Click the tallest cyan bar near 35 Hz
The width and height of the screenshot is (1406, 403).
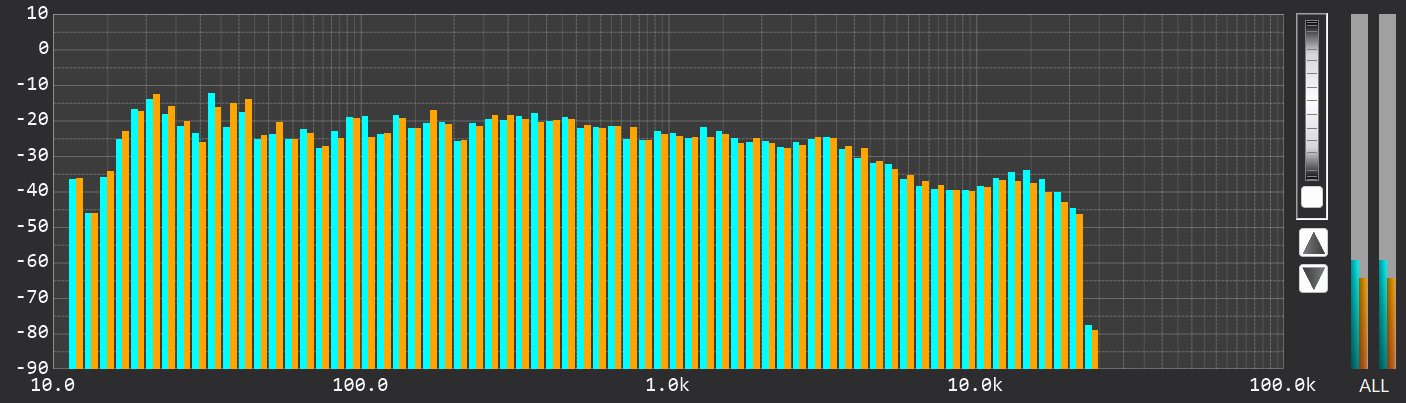click(211, 230)
